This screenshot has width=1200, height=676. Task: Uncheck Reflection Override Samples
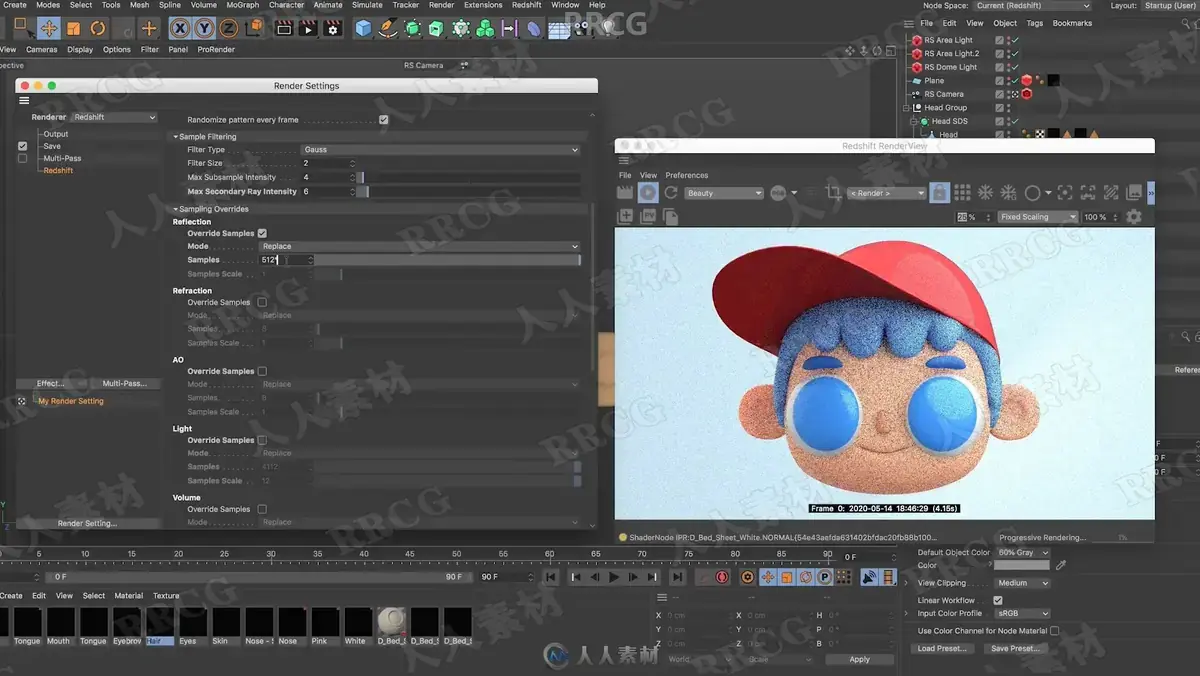pos(262,233)
